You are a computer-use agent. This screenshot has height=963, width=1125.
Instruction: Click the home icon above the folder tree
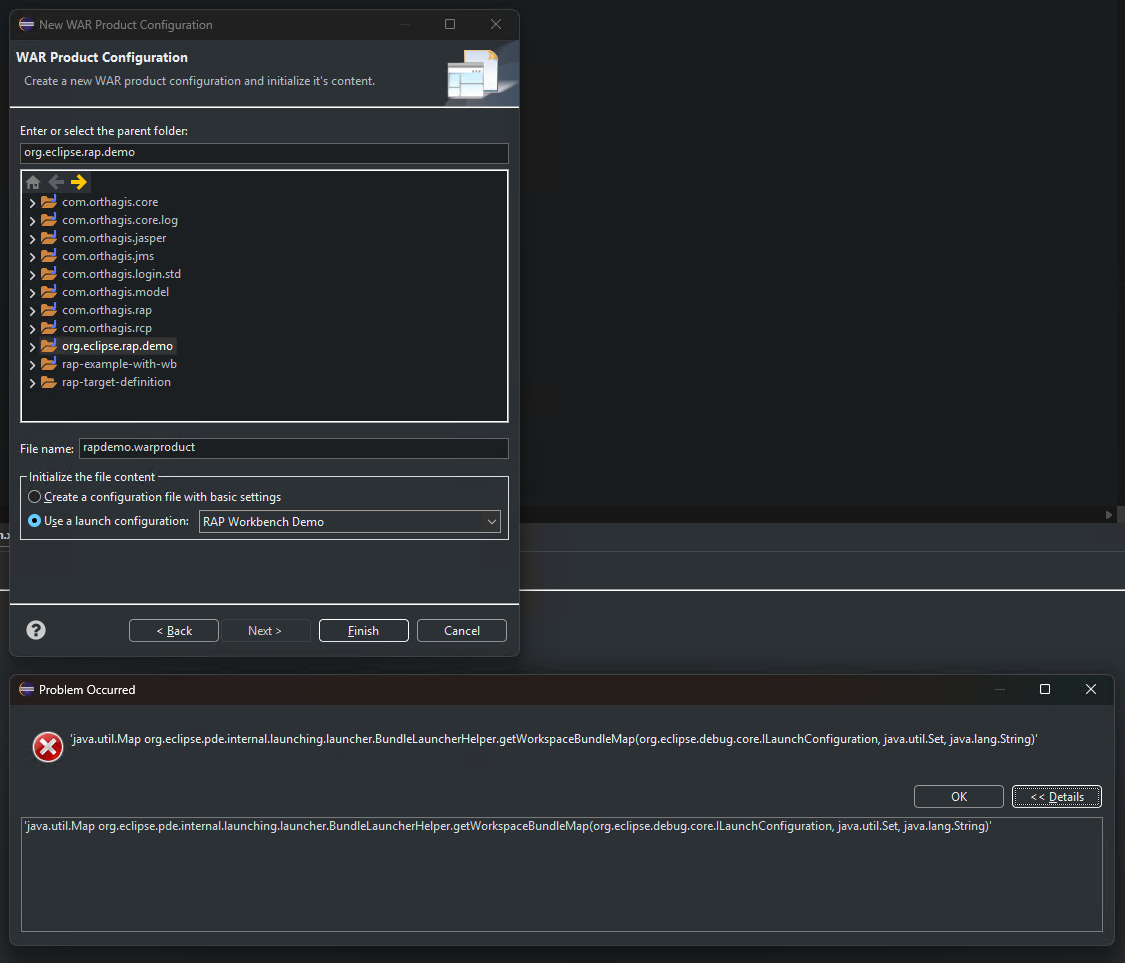(33, 182)
